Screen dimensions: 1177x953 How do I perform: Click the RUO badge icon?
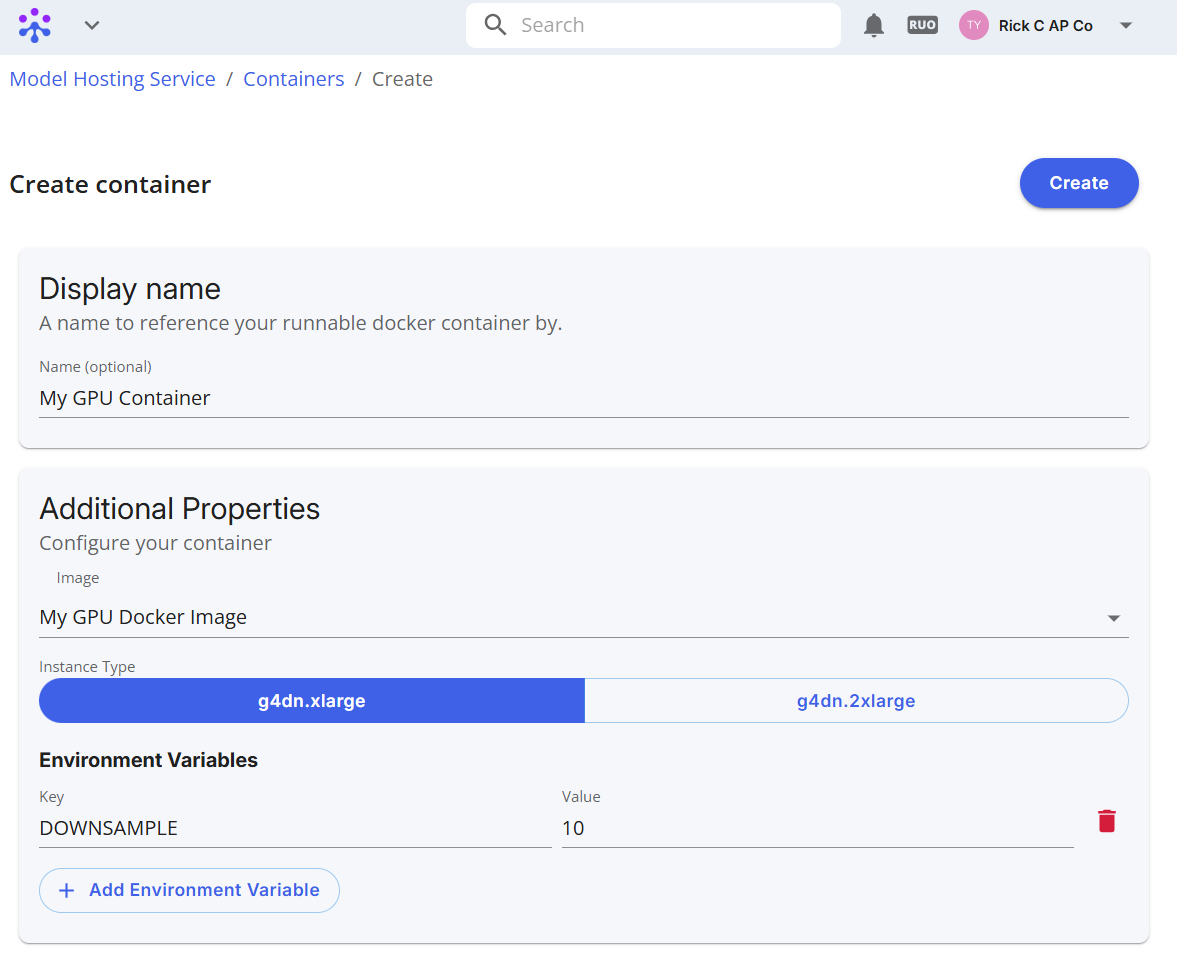pyautogui.click(x=923, y=25)
